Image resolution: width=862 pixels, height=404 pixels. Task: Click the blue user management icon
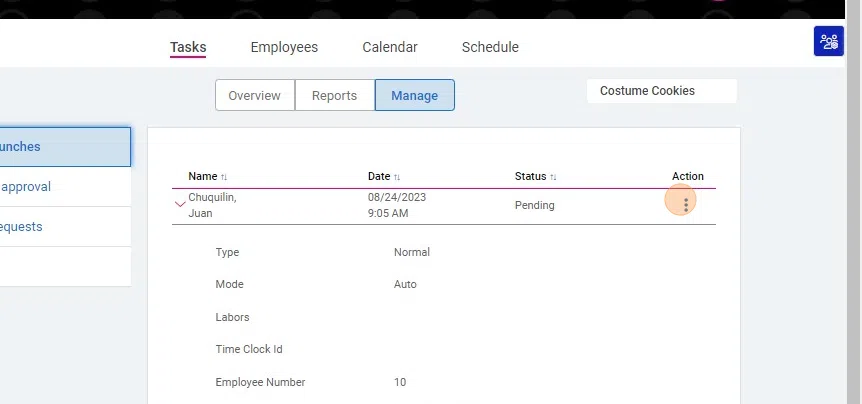(828, 41)
